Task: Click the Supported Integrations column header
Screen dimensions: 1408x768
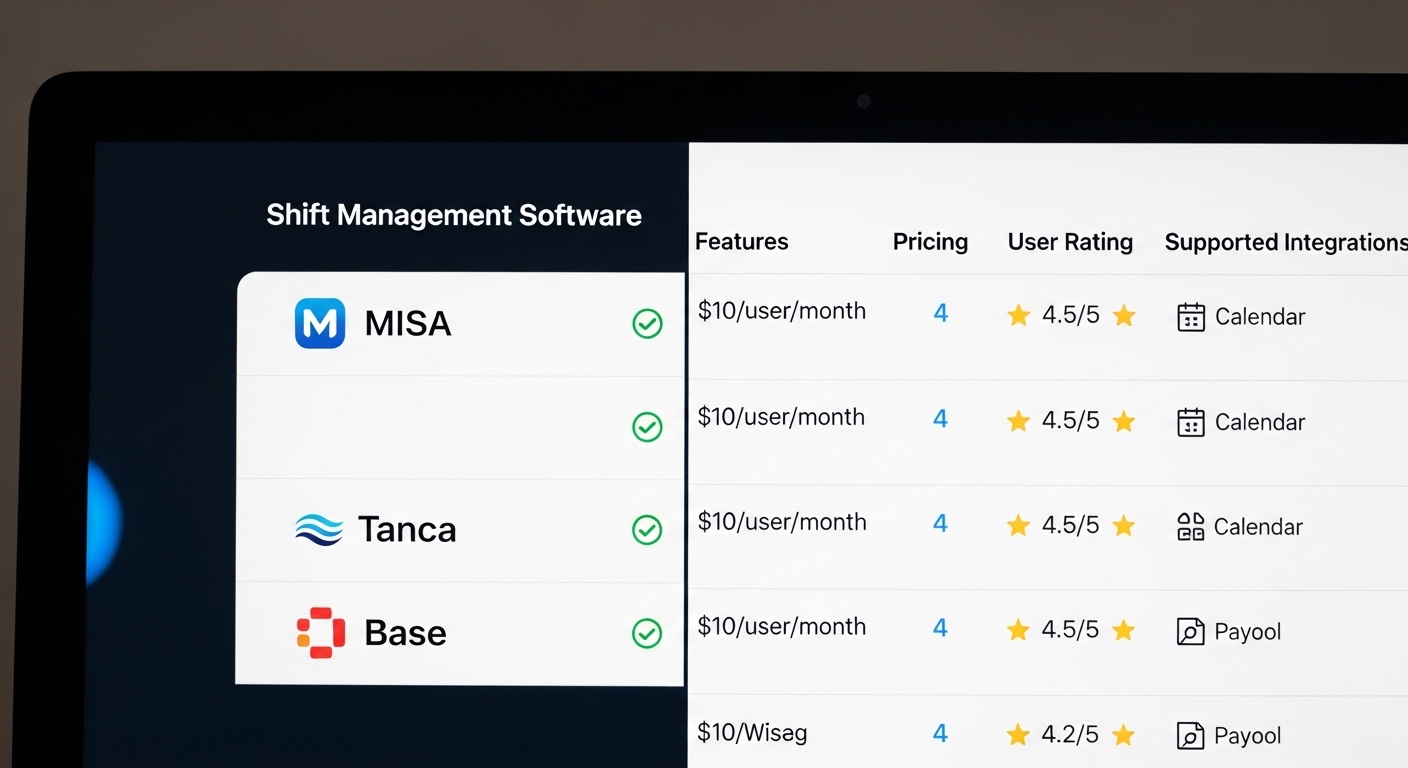Action: click(x=1286, y=242)
